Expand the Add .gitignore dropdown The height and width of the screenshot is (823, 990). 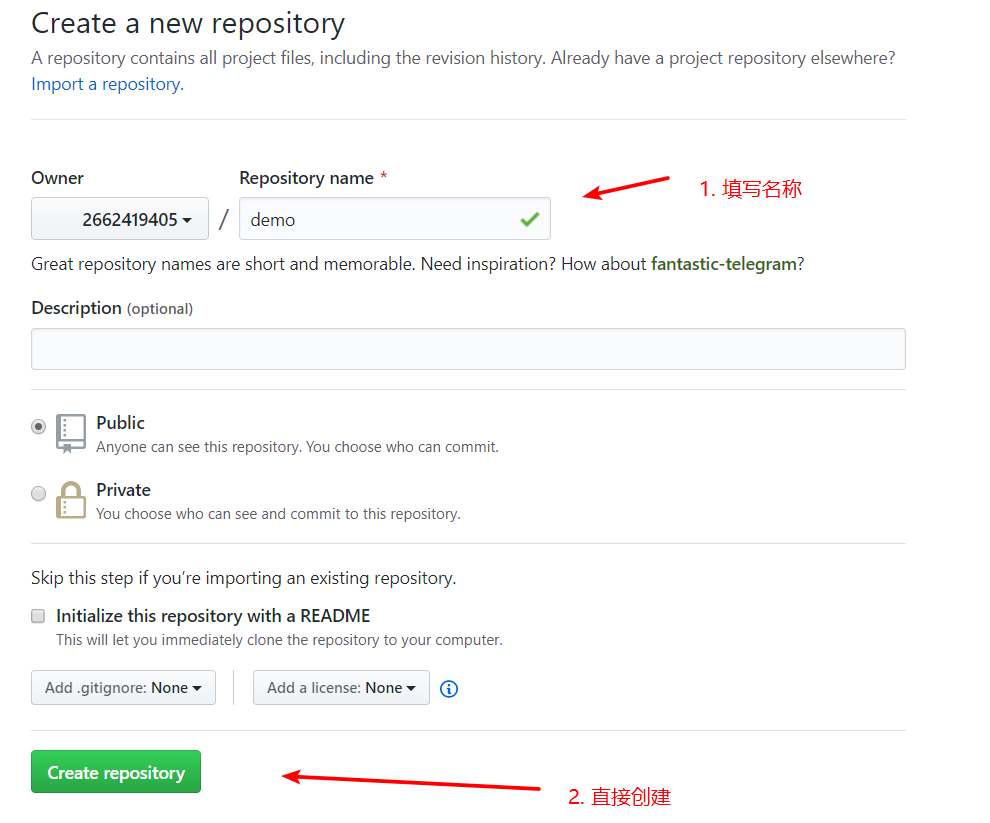tap(123, 688)
